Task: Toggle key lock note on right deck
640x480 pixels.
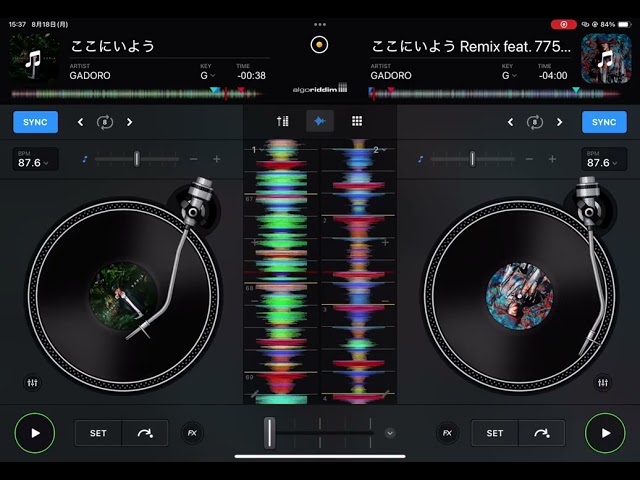Action: (420, 159)
